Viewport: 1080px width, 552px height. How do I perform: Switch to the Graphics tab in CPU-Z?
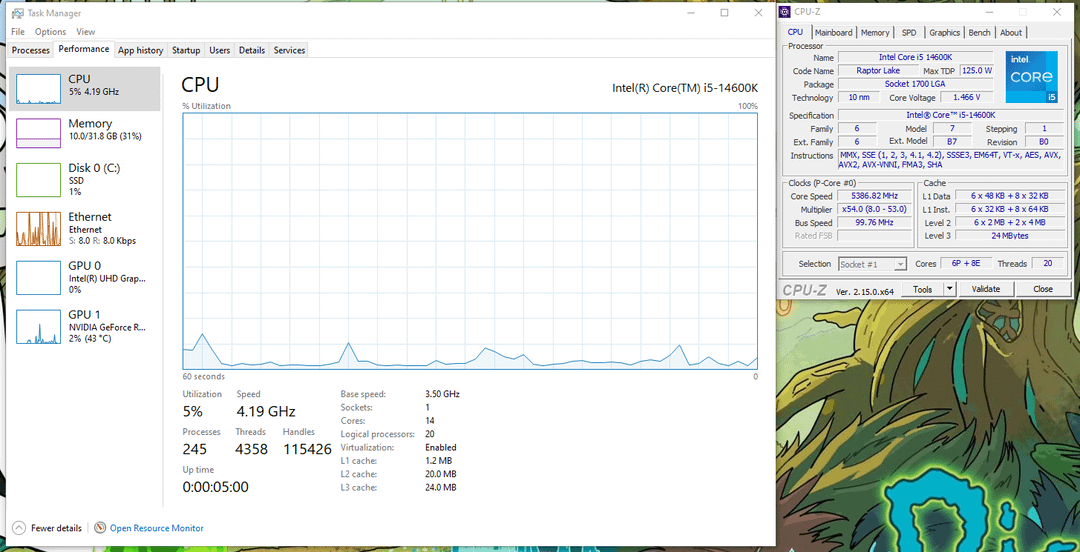944,32
